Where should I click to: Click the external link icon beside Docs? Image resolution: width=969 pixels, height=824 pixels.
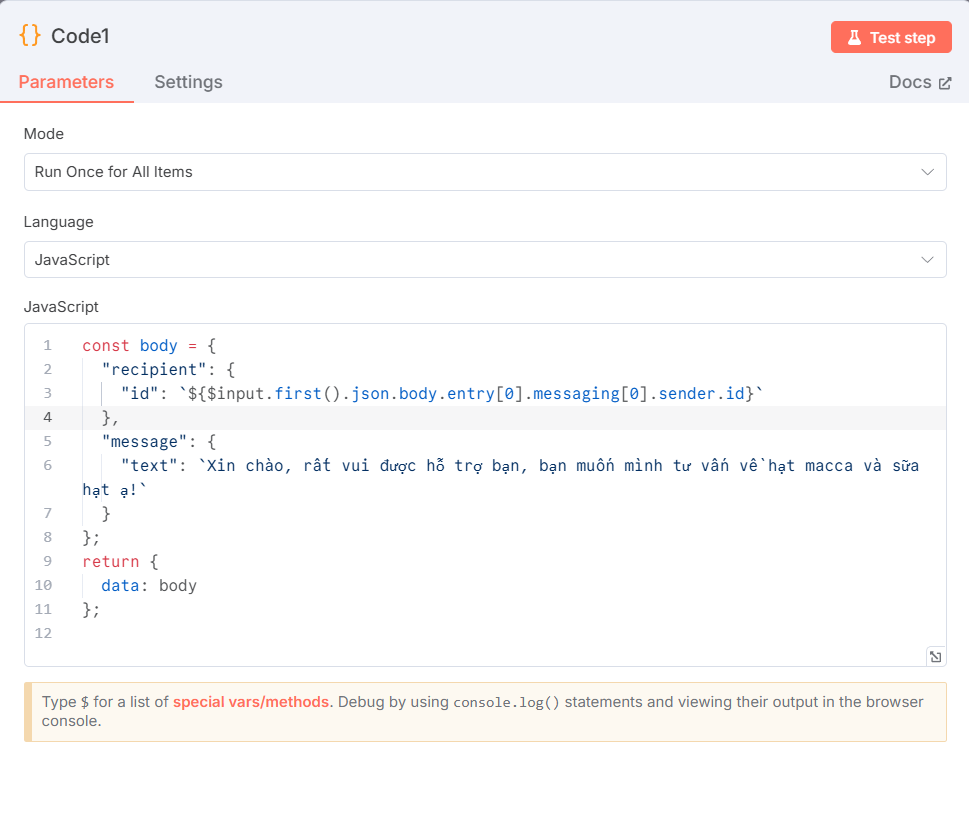pyautogui.click(x=945, y=83)
